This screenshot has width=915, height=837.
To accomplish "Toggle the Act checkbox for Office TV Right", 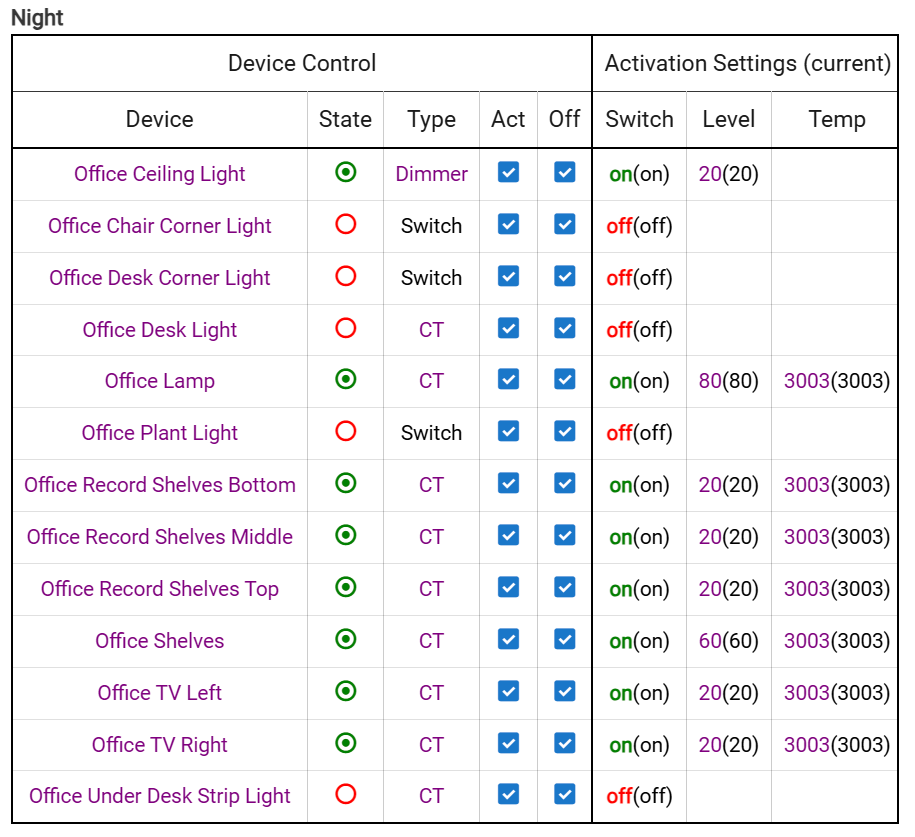I will pos(508,743).
